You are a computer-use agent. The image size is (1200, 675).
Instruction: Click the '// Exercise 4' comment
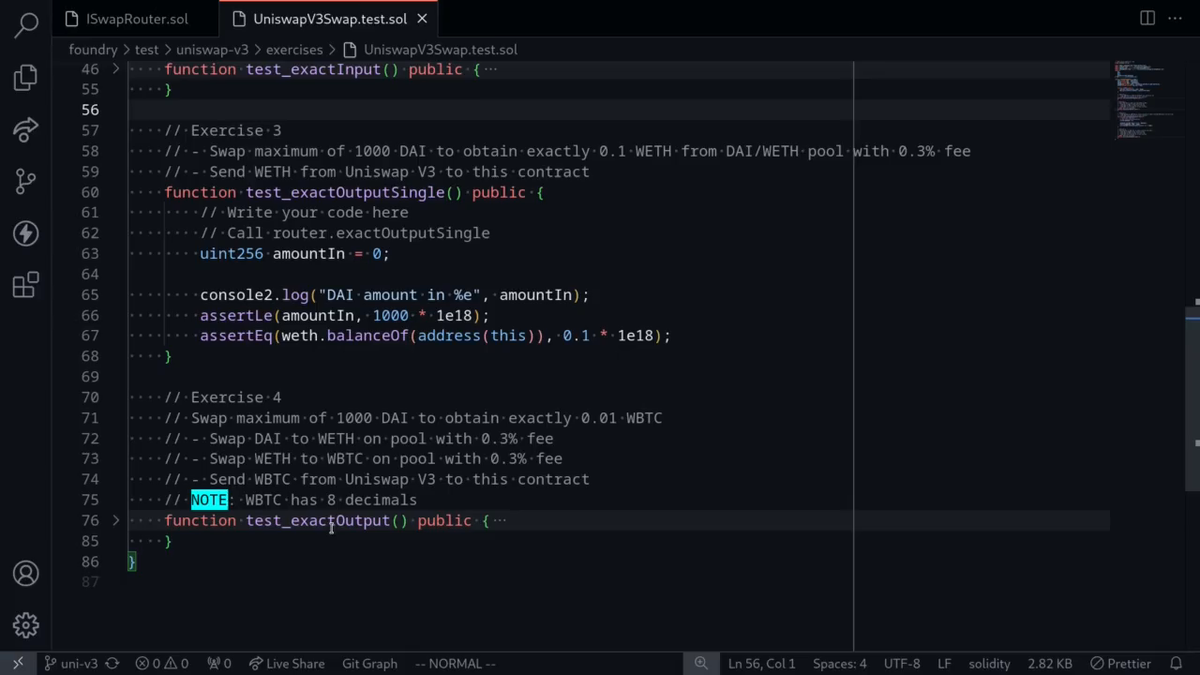click(x=223, y=397)
